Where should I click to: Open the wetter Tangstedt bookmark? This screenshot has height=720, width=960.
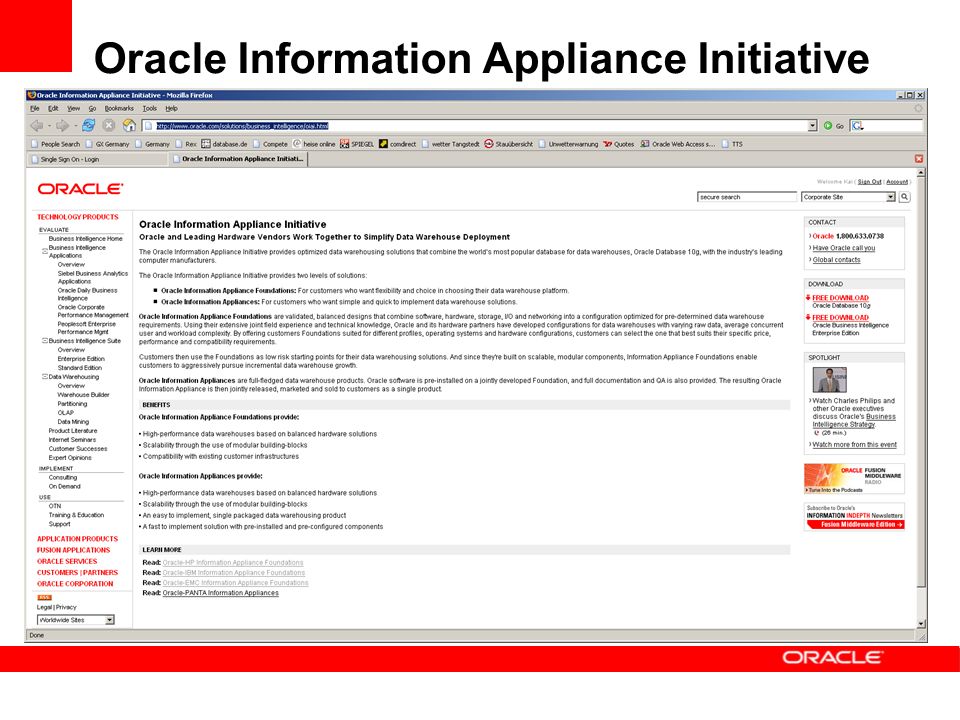pyautogui.click(x=451, y=144)
